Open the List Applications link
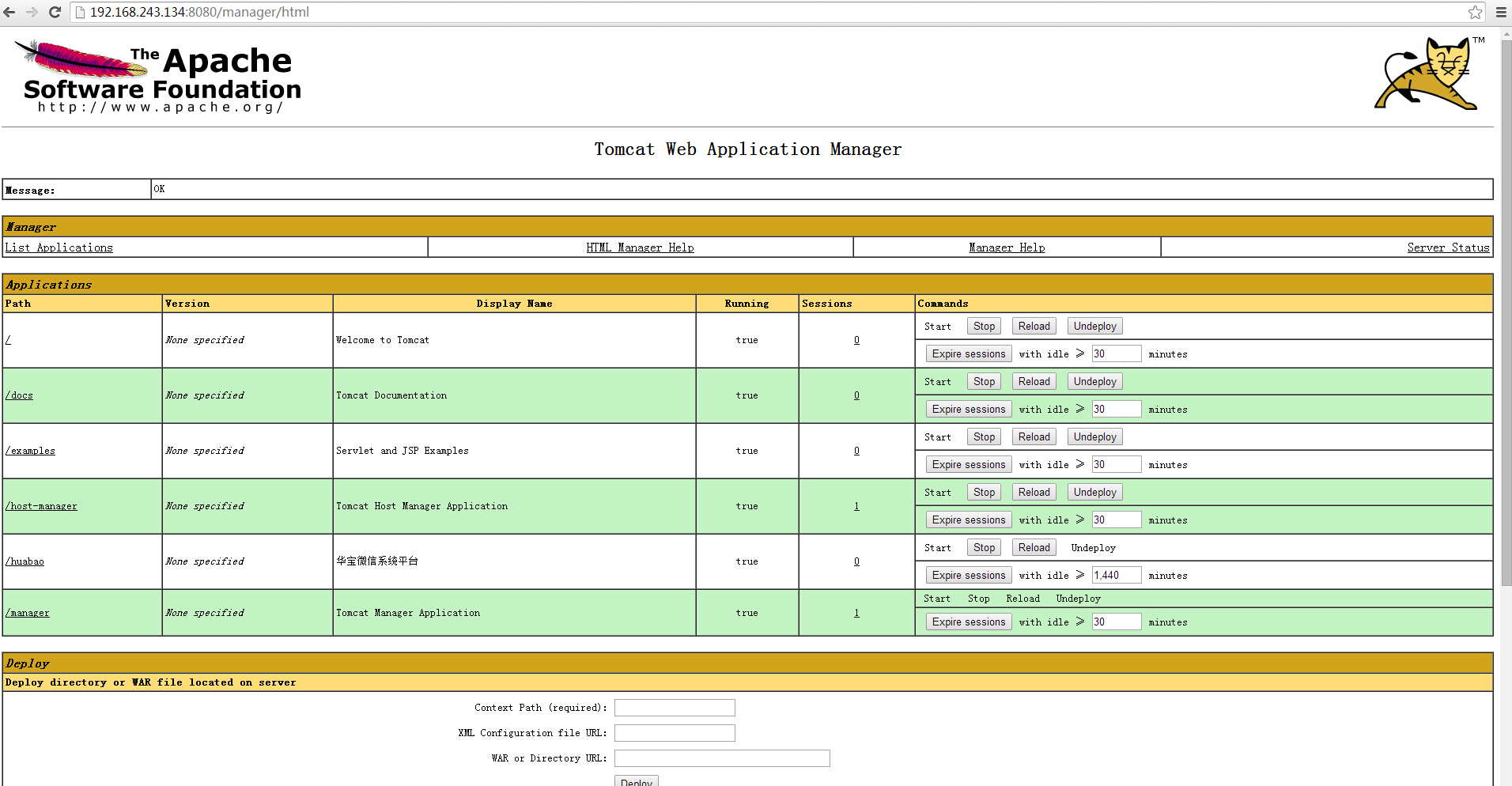 pos(59,248)
